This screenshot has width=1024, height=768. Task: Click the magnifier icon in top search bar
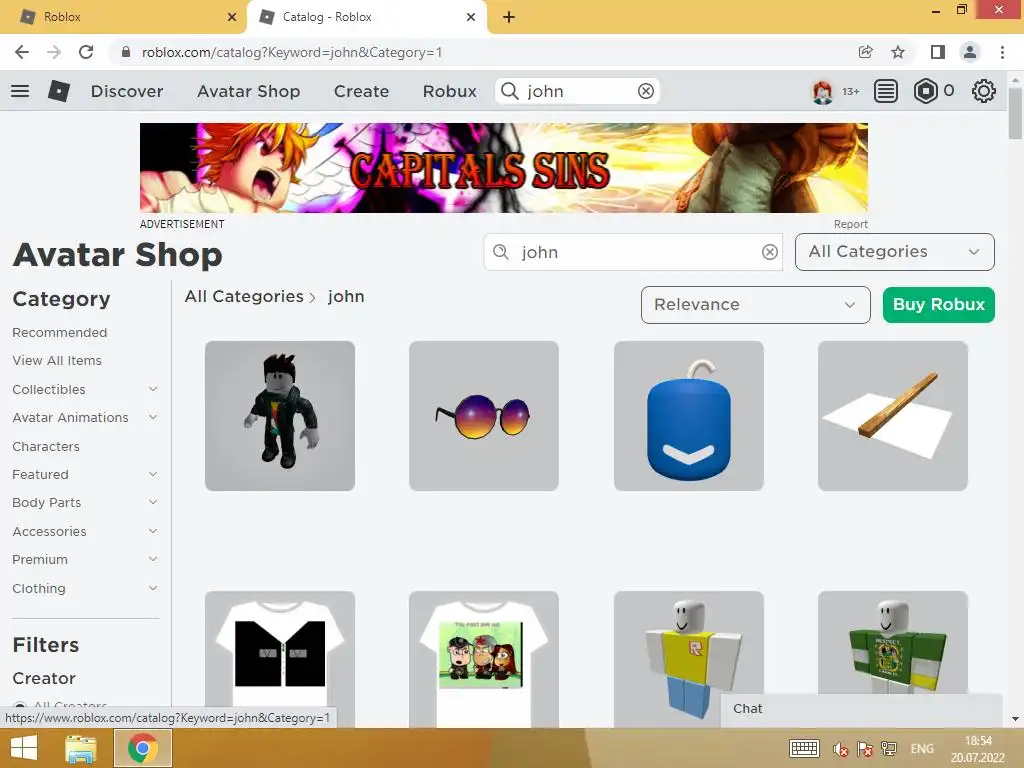click(x=509, y=91)
